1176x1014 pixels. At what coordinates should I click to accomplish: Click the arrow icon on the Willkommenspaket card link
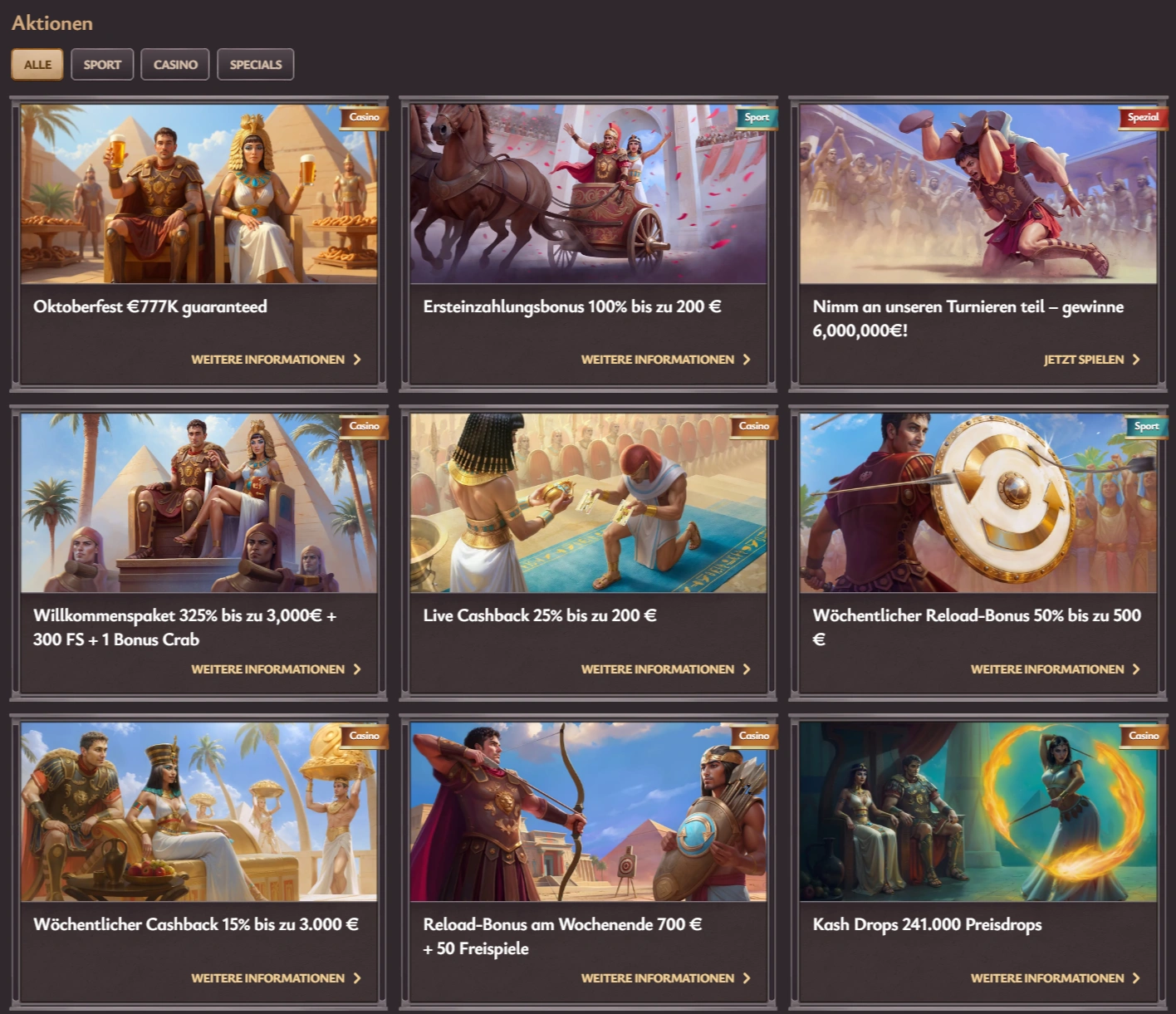click(357, 669)
